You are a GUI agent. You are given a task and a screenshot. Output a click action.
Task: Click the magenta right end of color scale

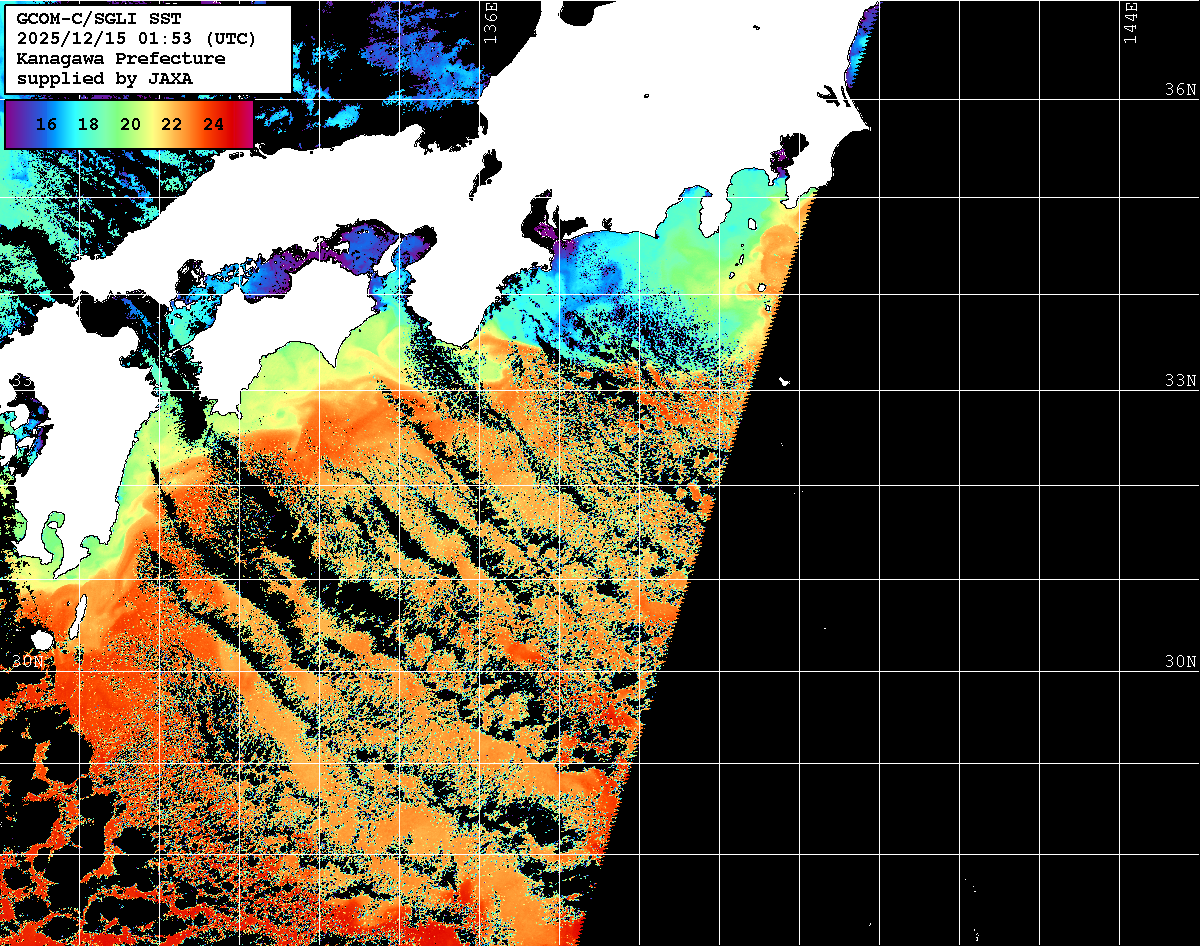coord(246,125)
